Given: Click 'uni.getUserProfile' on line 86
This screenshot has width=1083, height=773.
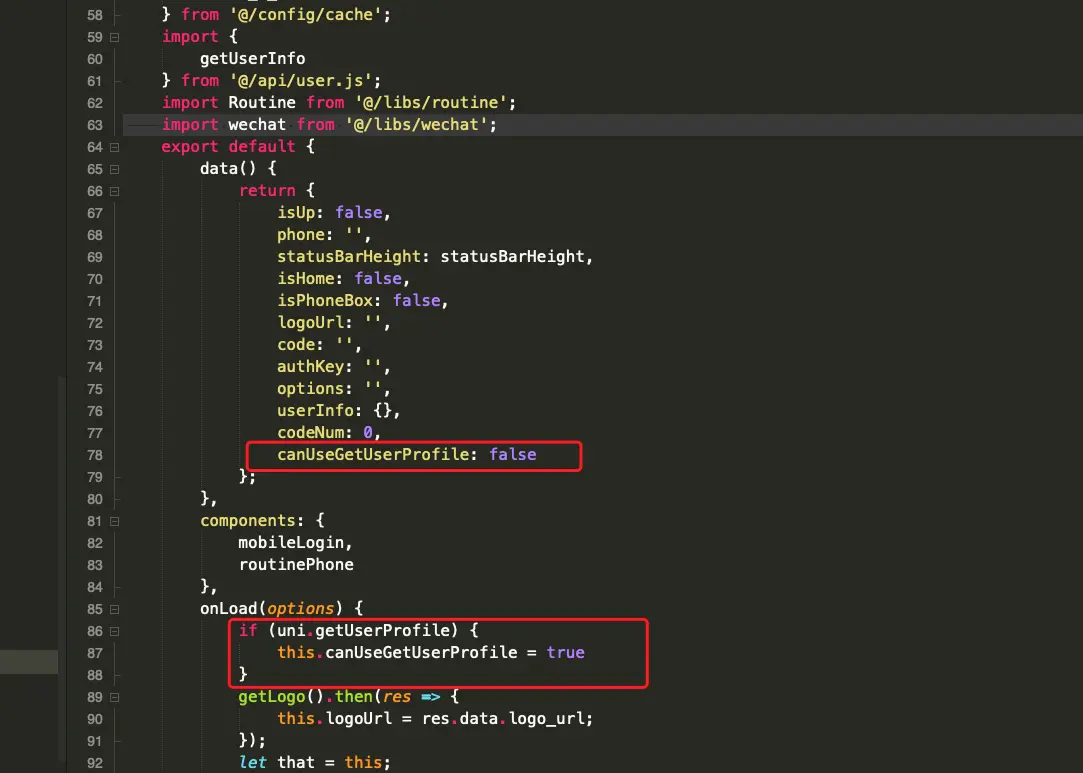Looking at the screenshot, I should coord(363,631).
